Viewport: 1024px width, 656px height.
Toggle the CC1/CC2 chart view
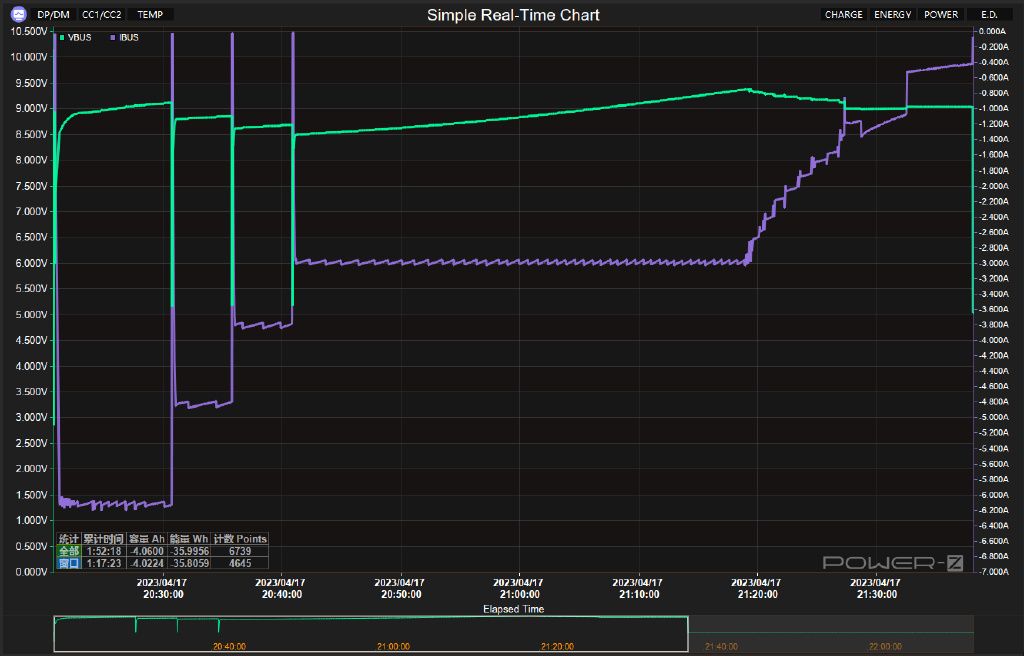coord(101,15)
